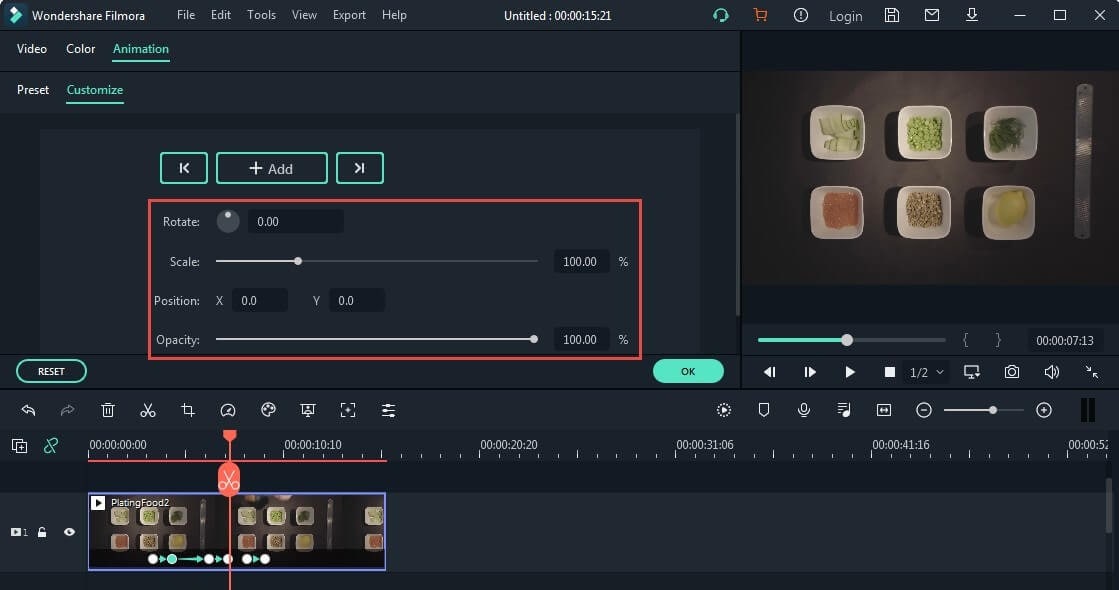Click the Rotate value field
The image size is (1119, 590).
(x=295, y=222)
